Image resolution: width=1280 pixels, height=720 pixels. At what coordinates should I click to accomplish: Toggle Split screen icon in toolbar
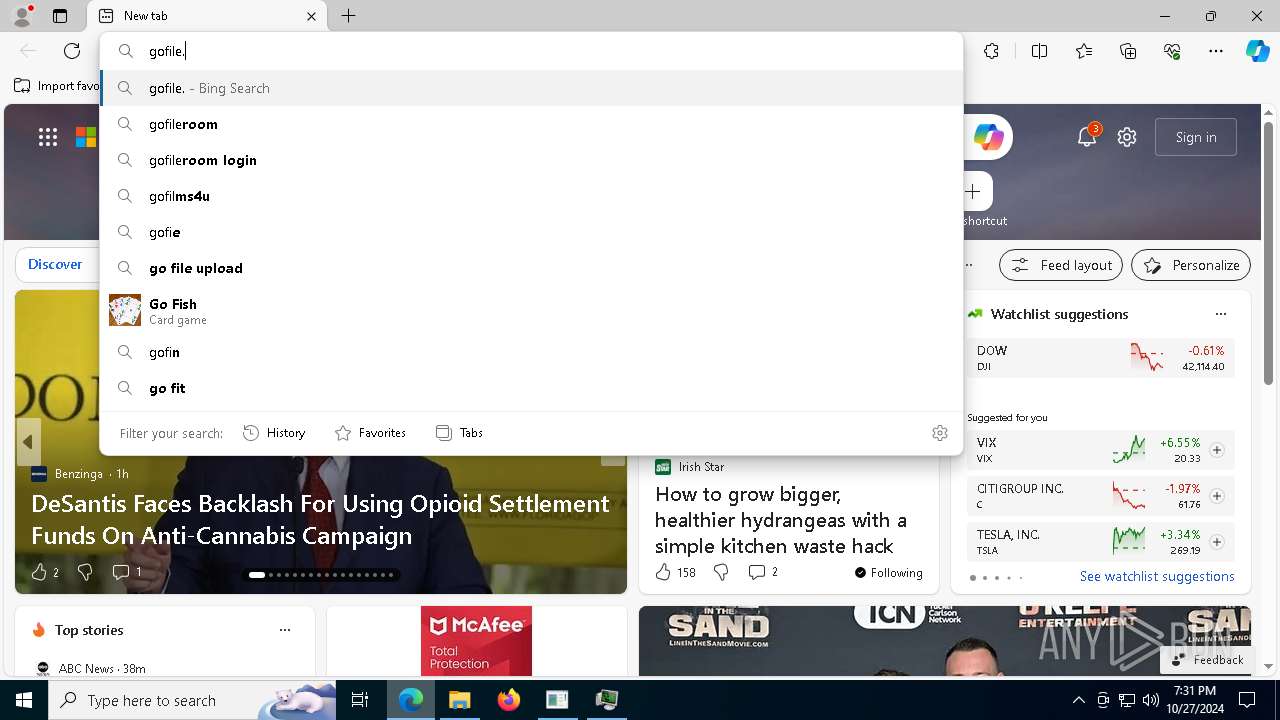point(1040,51)
